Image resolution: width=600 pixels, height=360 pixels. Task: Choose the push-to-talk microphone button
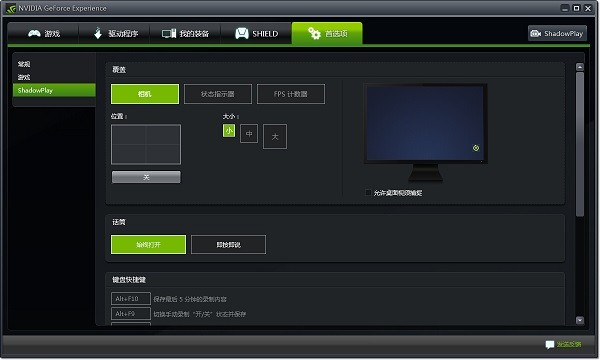pos(228,244)
